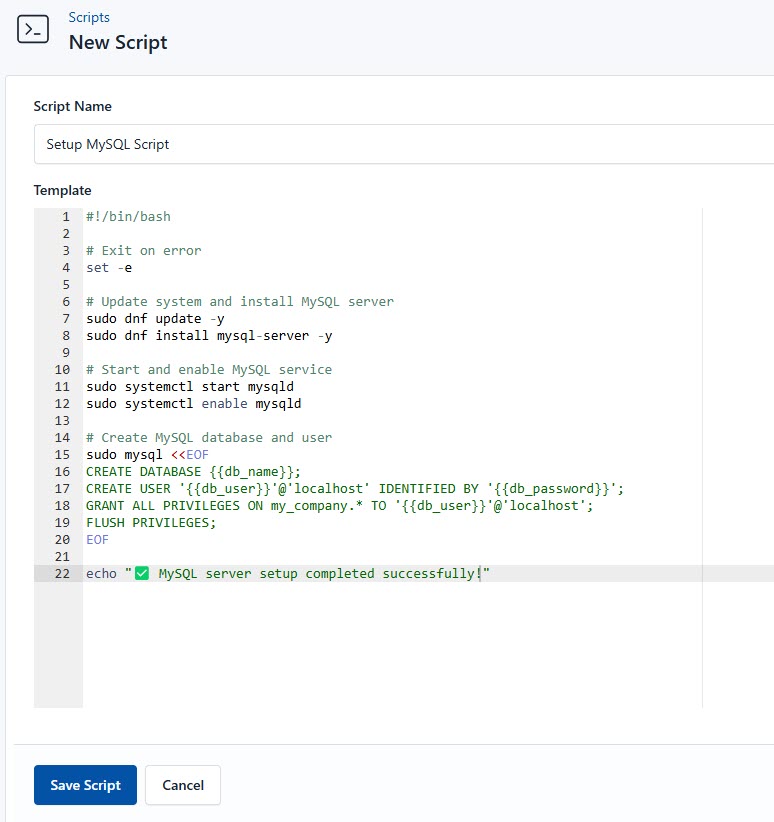Click the '# Update system and install MySQL server' comment

click(240, 301)
